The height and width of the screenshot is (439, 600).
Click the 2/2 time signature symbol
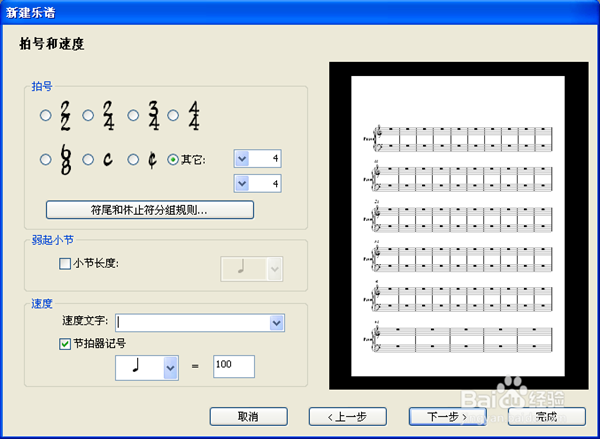(65, 116)
